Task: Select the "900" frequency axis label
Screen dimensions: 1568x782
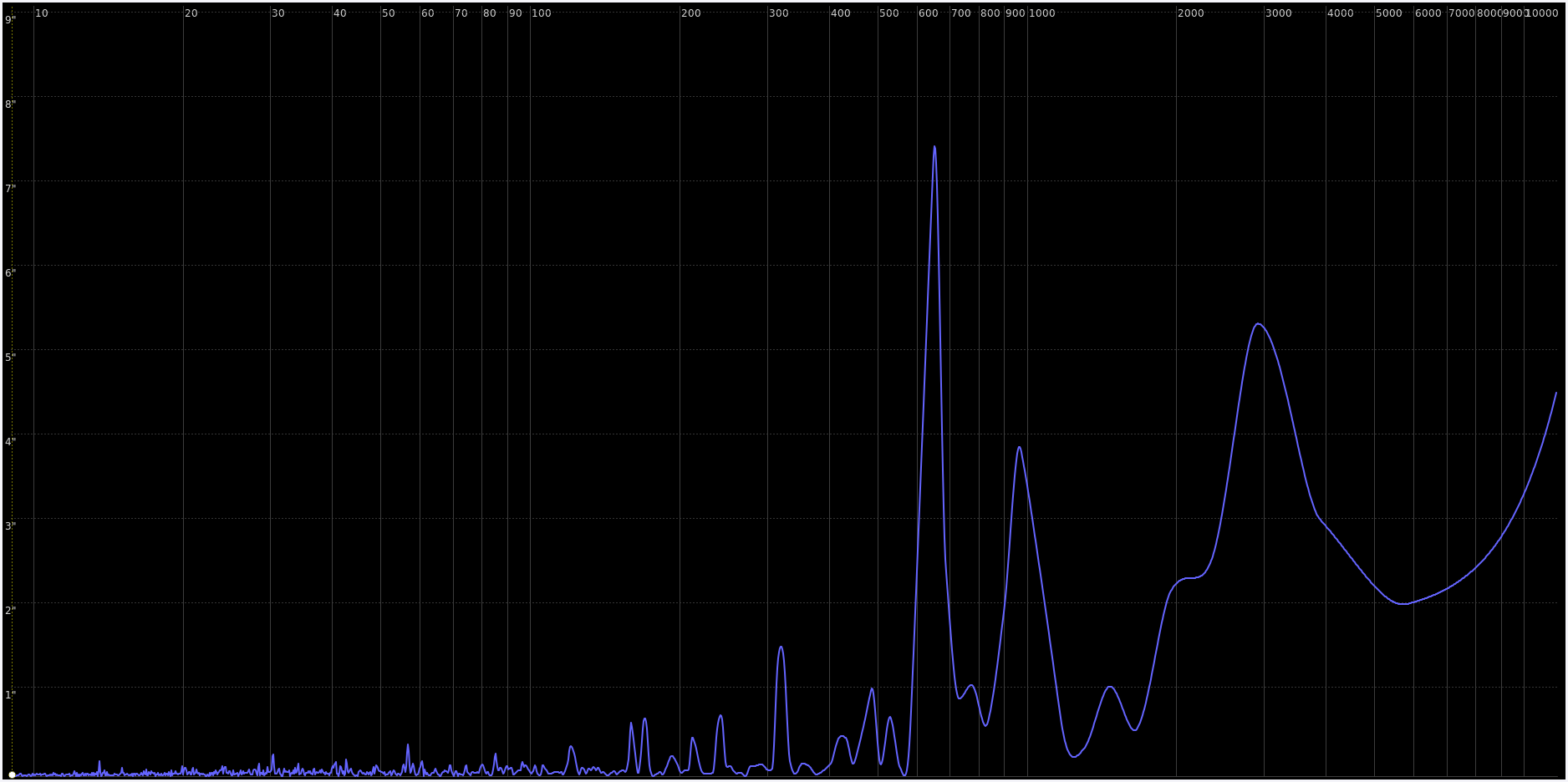Action: pyautogui.click(x=1016, y=13)
